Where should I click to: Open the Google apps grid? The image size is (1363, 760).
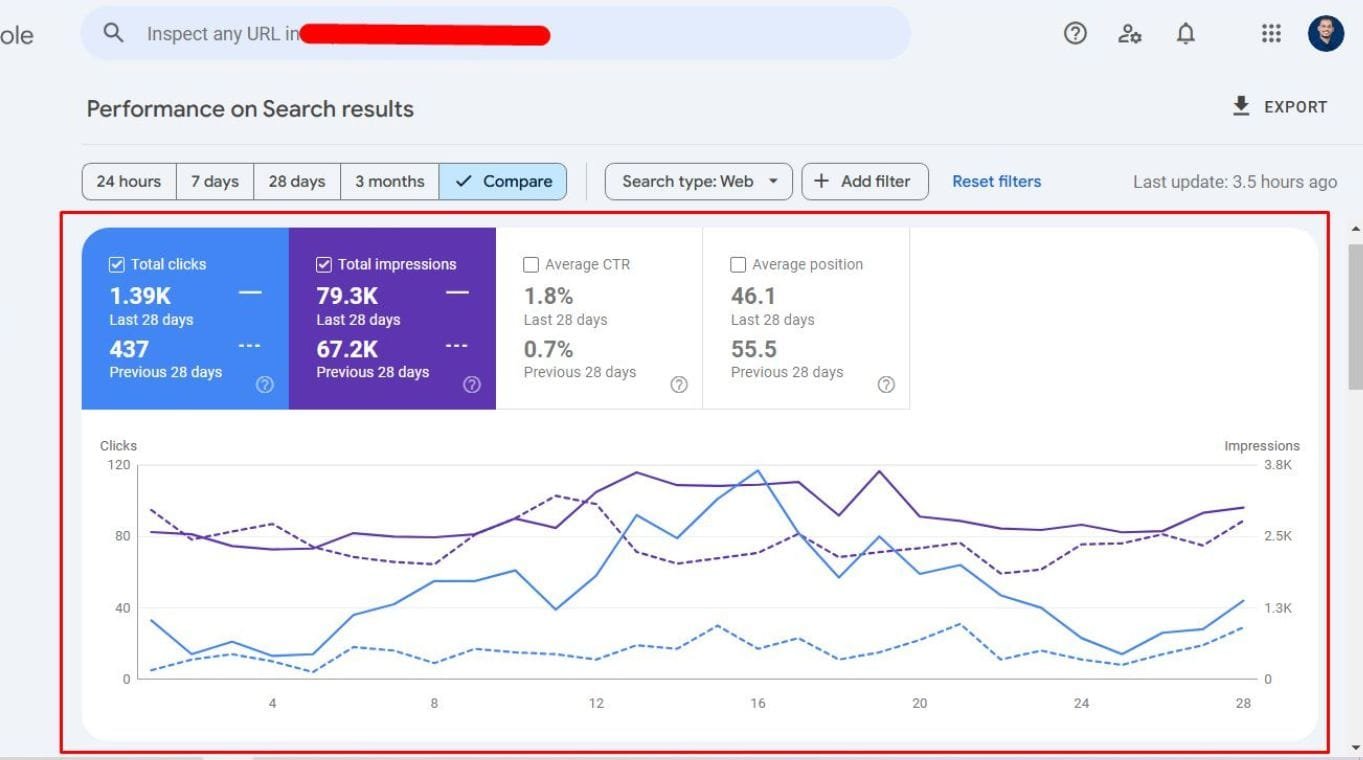pos(1271,33)
